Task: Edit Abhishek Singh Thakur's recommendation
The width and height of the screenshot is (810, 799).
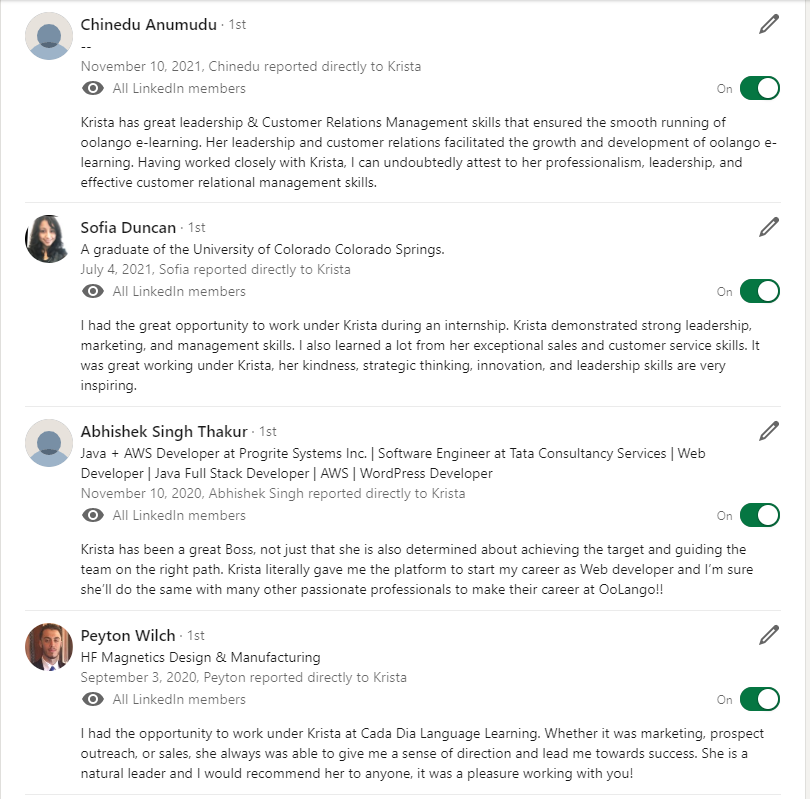Action: [768, 431]
